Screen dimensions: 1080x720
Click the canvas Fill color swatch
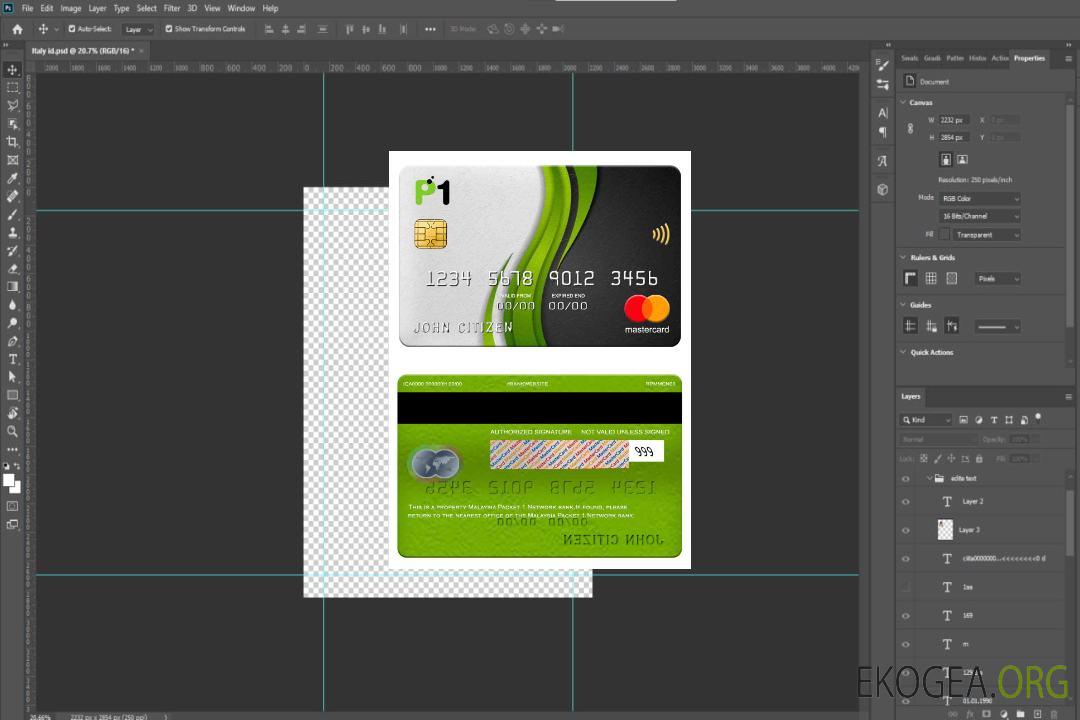point(945,234)
